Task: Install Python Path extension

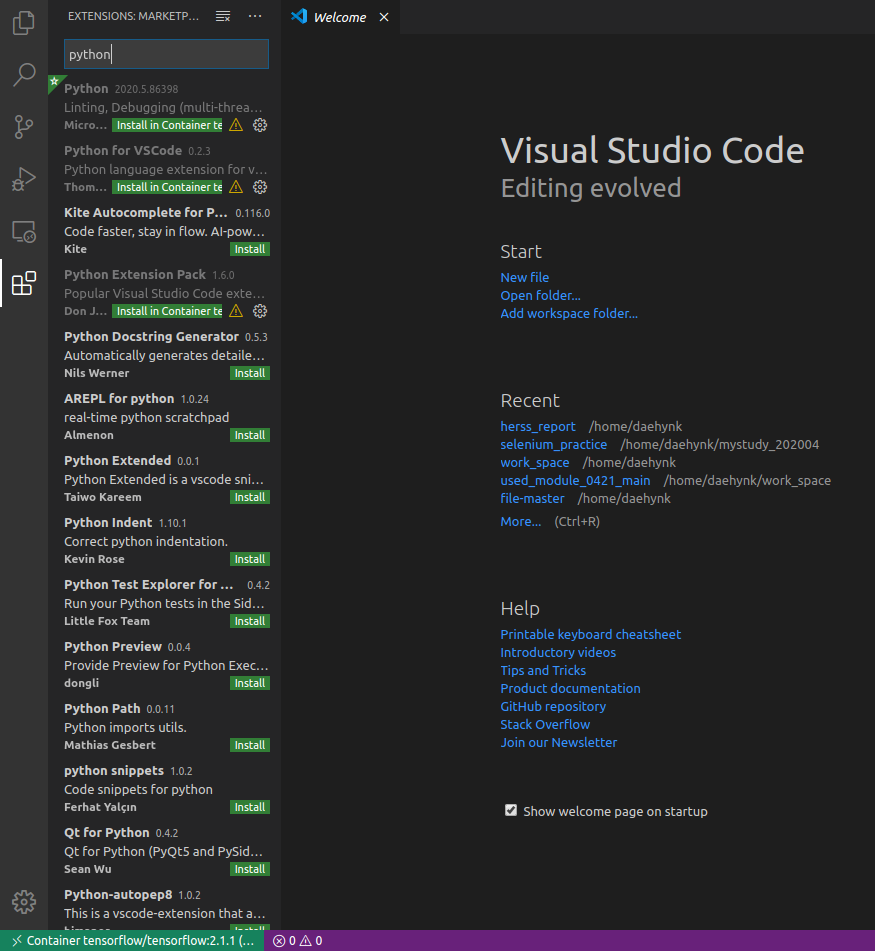Action: pos(250,745)
